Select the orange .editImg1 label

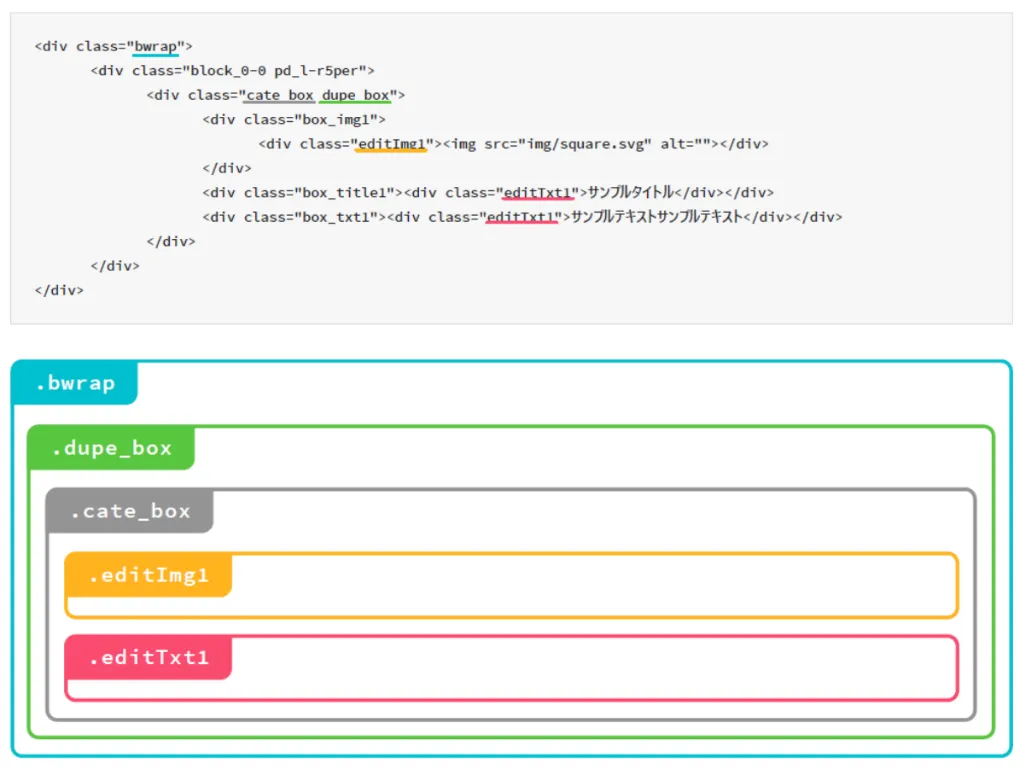point(148,576)
